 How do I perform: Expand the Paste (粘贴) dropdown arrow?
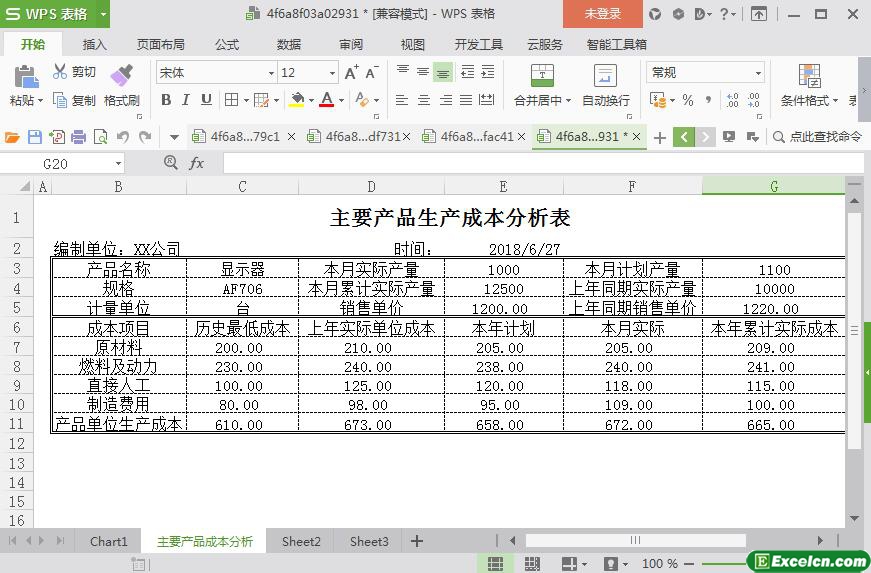[x=40, y=101]
